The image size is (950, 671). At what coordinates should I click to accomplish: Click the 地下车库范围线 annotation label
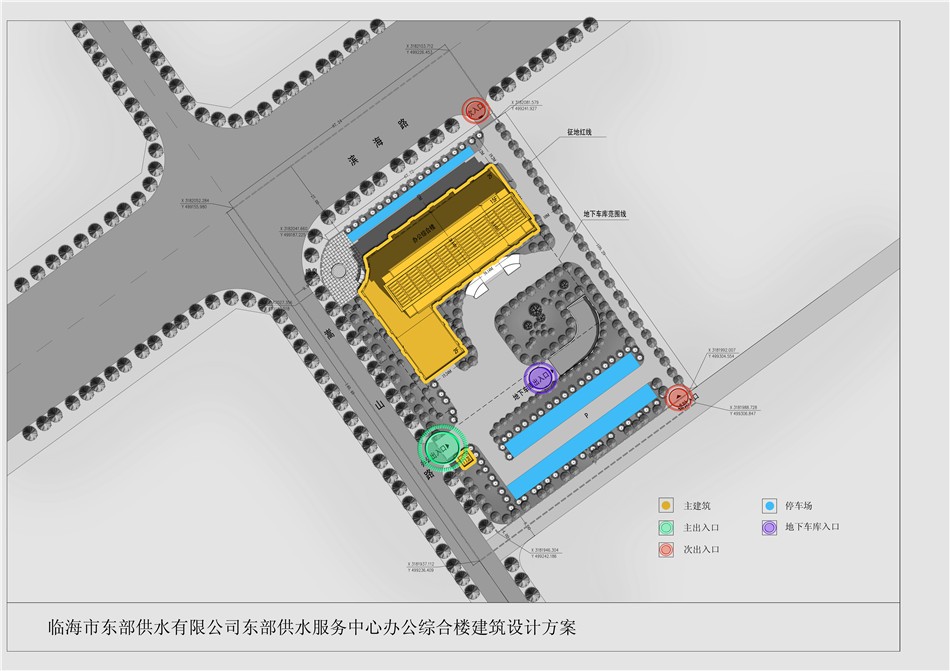point(605,214)
